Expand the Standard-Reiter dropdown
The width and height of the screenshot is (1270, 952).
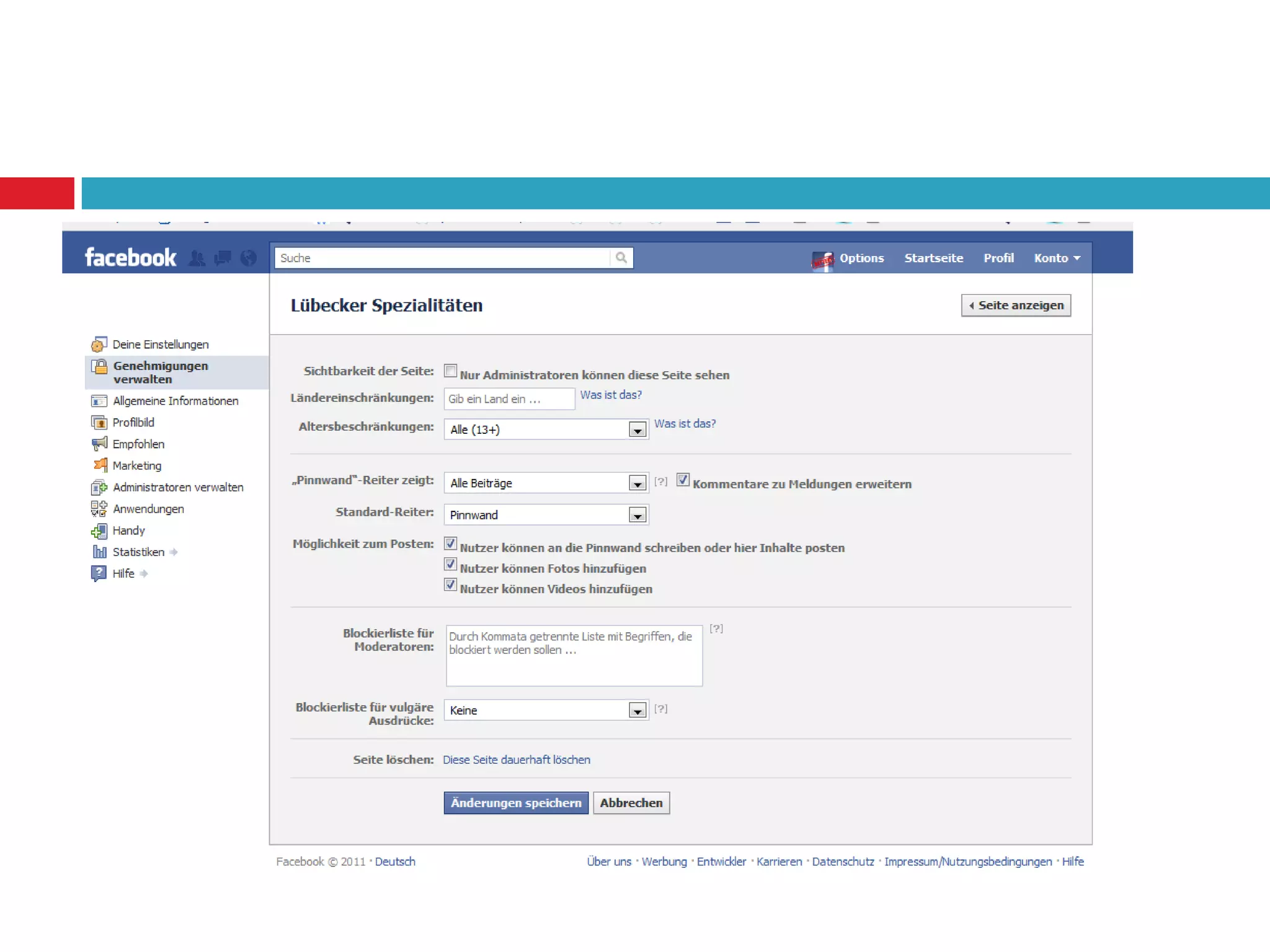tap(637, 515)
